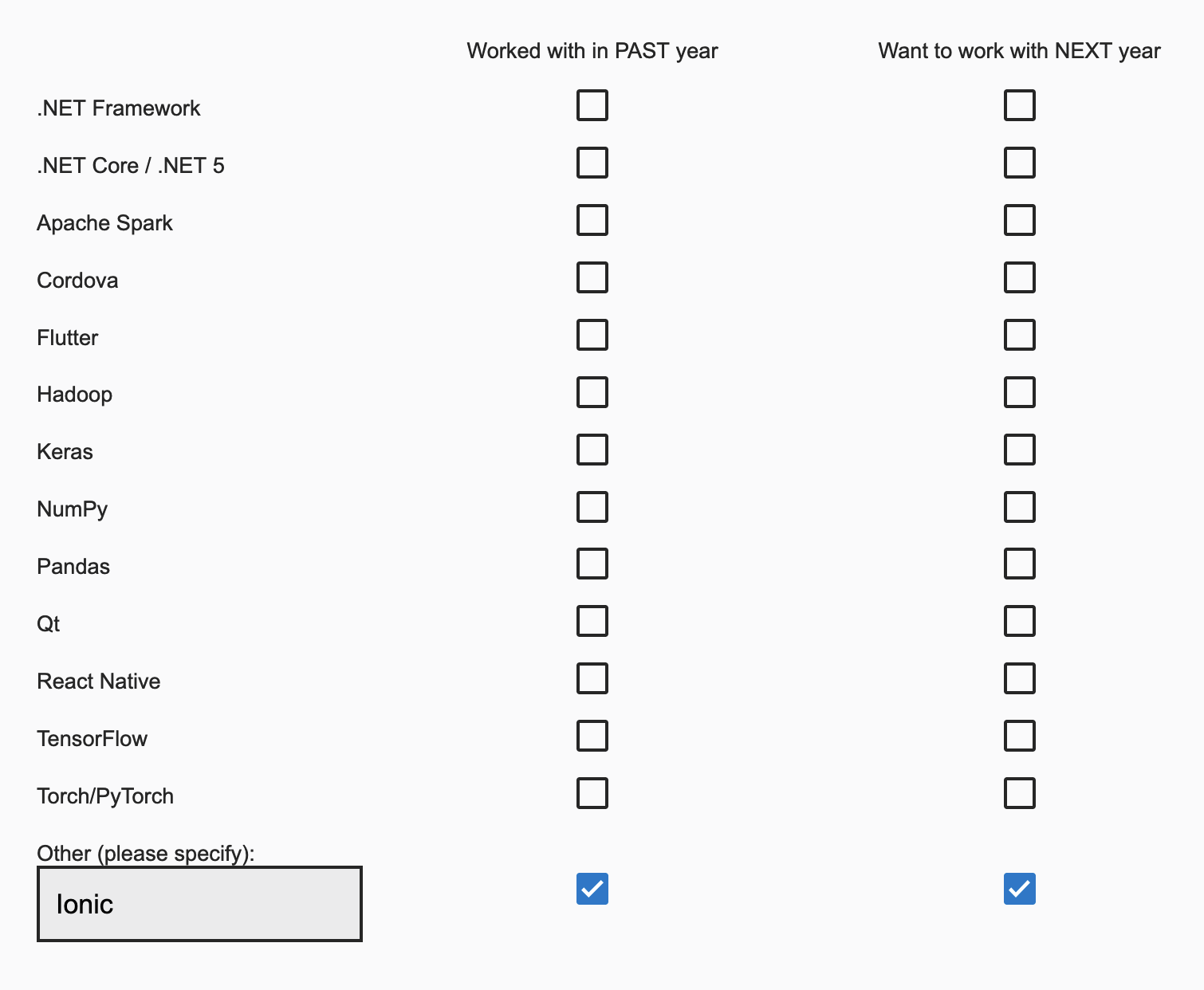The width and height of the screenshot is (1204, 990).
Task: Uncheck the Other row past year checkbox
Action: (x=592, y=888)
